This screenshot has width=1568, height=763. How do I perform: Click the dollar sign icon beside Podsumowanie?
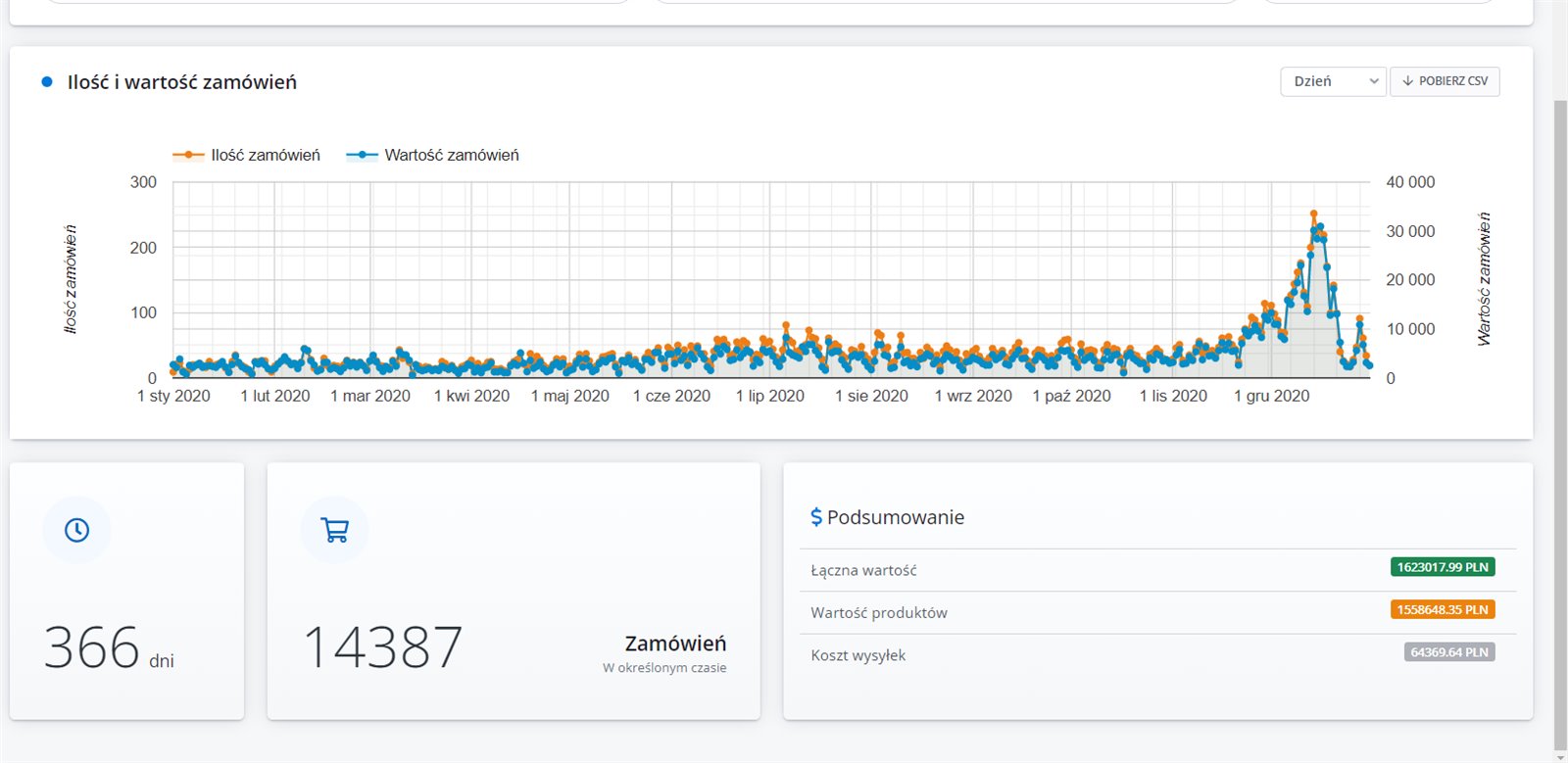click(x=816, y=517)
